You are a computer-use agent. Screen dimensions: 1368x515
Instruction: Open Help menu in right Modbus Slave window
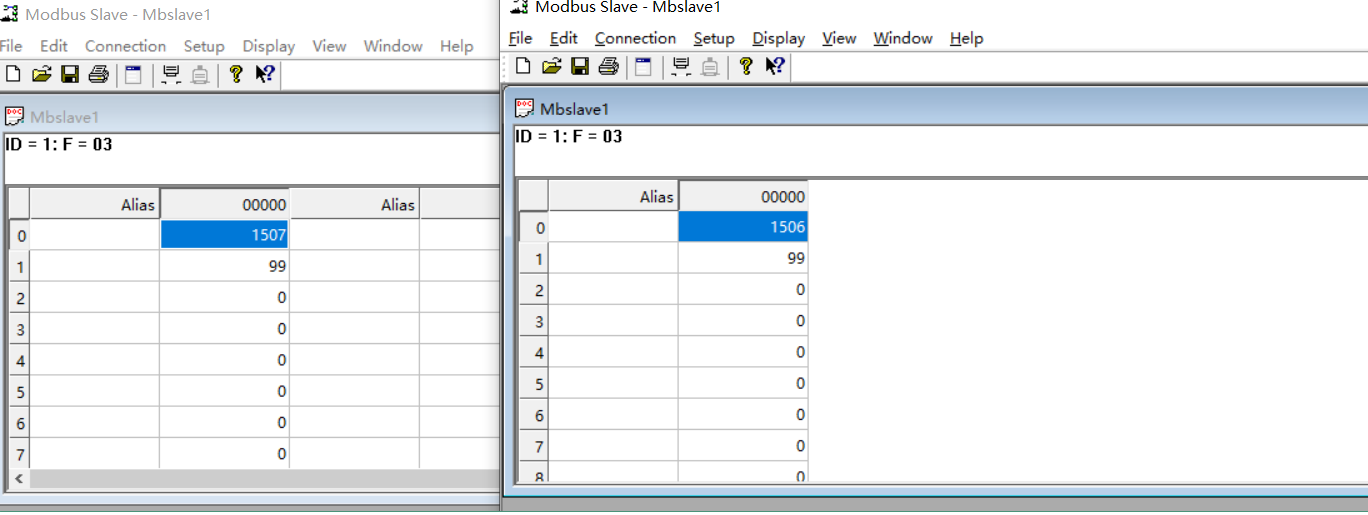tap(966, 38)
